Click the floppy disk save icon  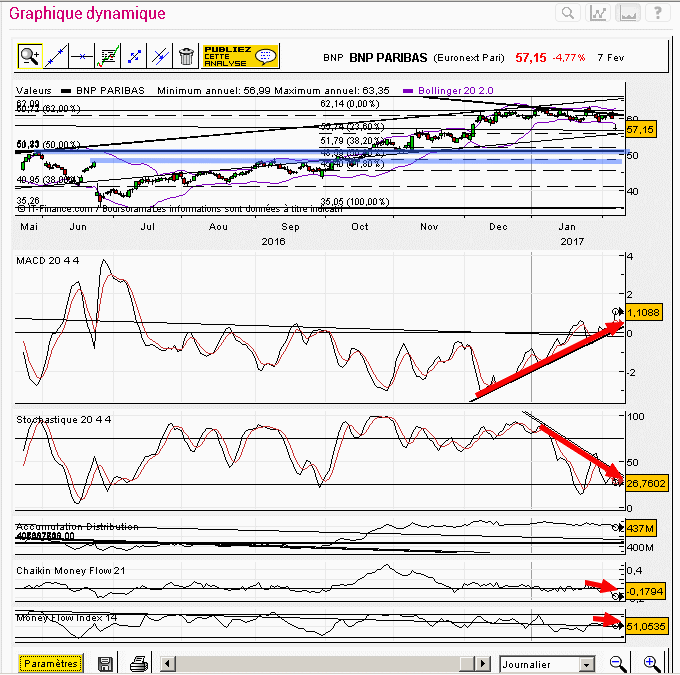point(105,664)
